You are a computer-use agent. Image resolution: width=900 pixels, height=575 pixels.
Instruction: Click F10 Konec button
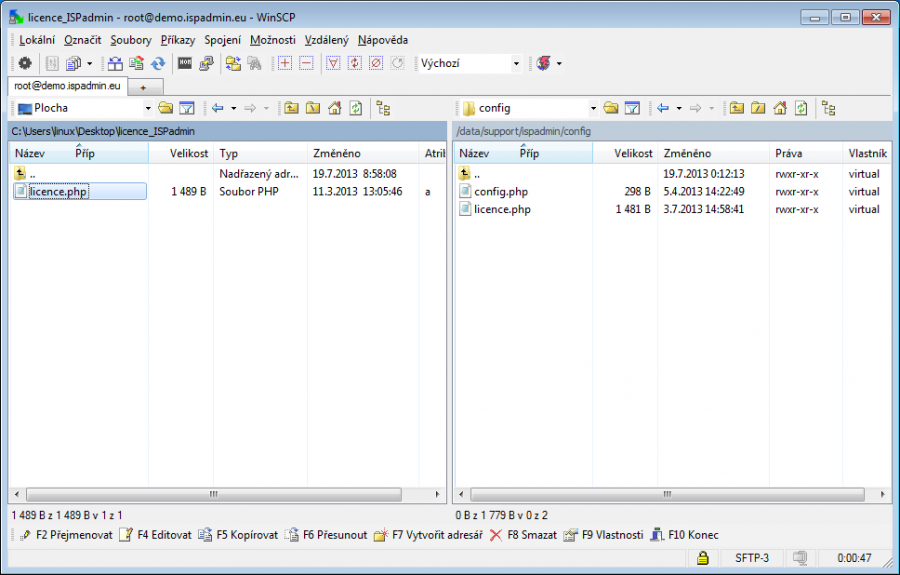pyautogui.click(x=684, y=535)
